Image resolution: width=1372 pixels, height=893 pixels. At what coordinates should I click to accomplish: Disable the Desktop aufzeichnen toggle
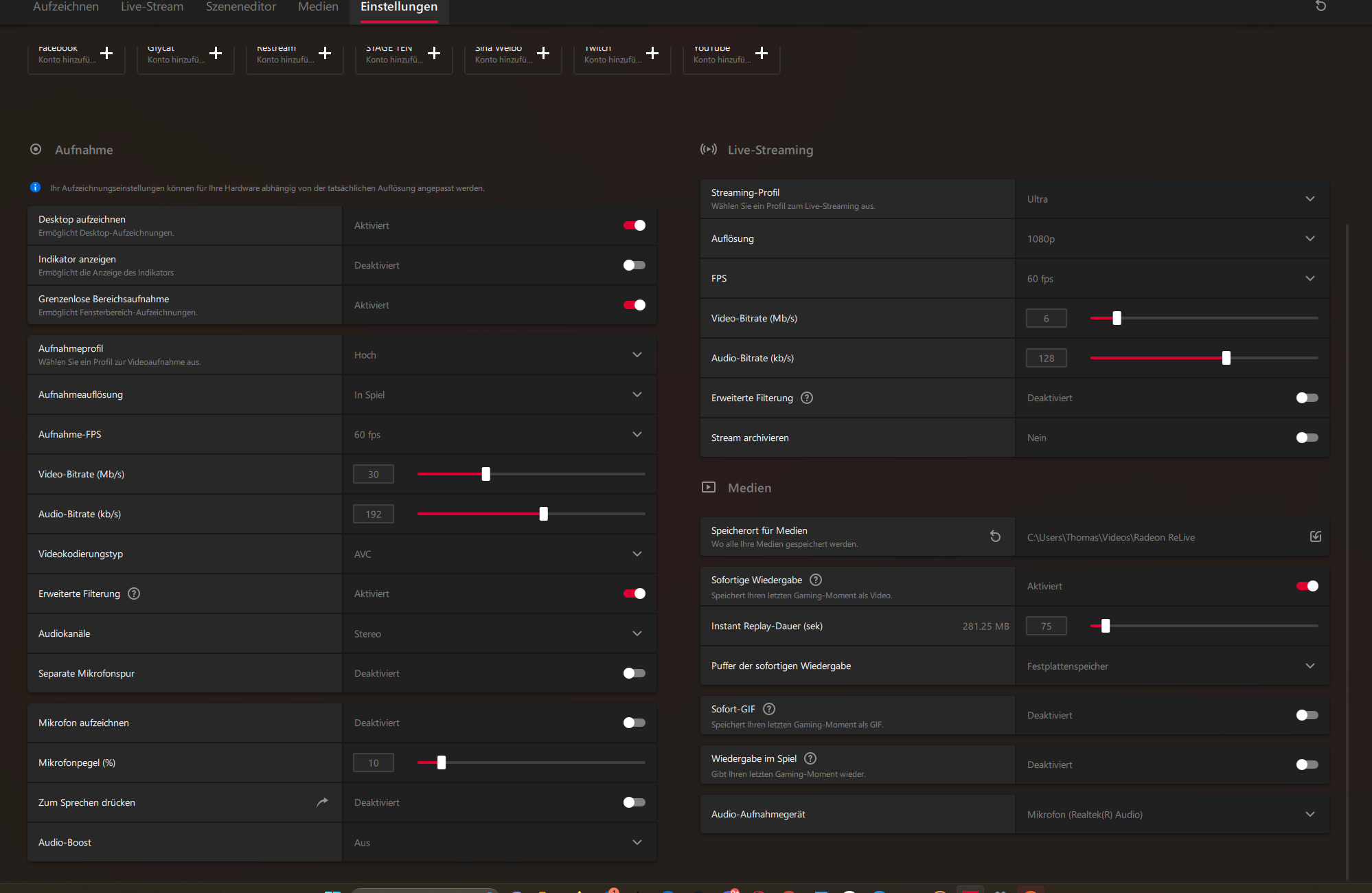click(634, 225)
